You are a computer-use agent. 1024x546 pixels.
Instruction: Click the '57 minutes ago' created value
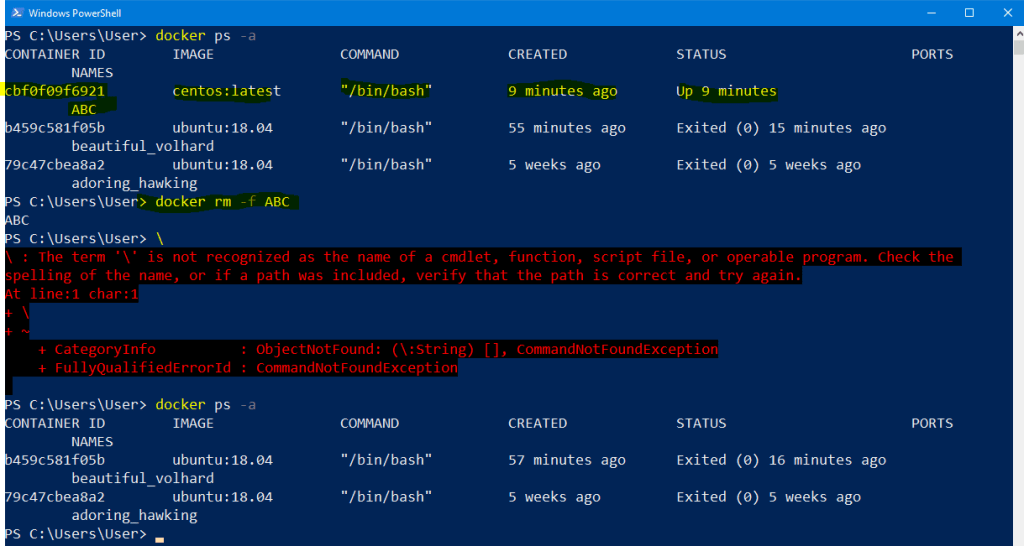[x=566, y=460]
